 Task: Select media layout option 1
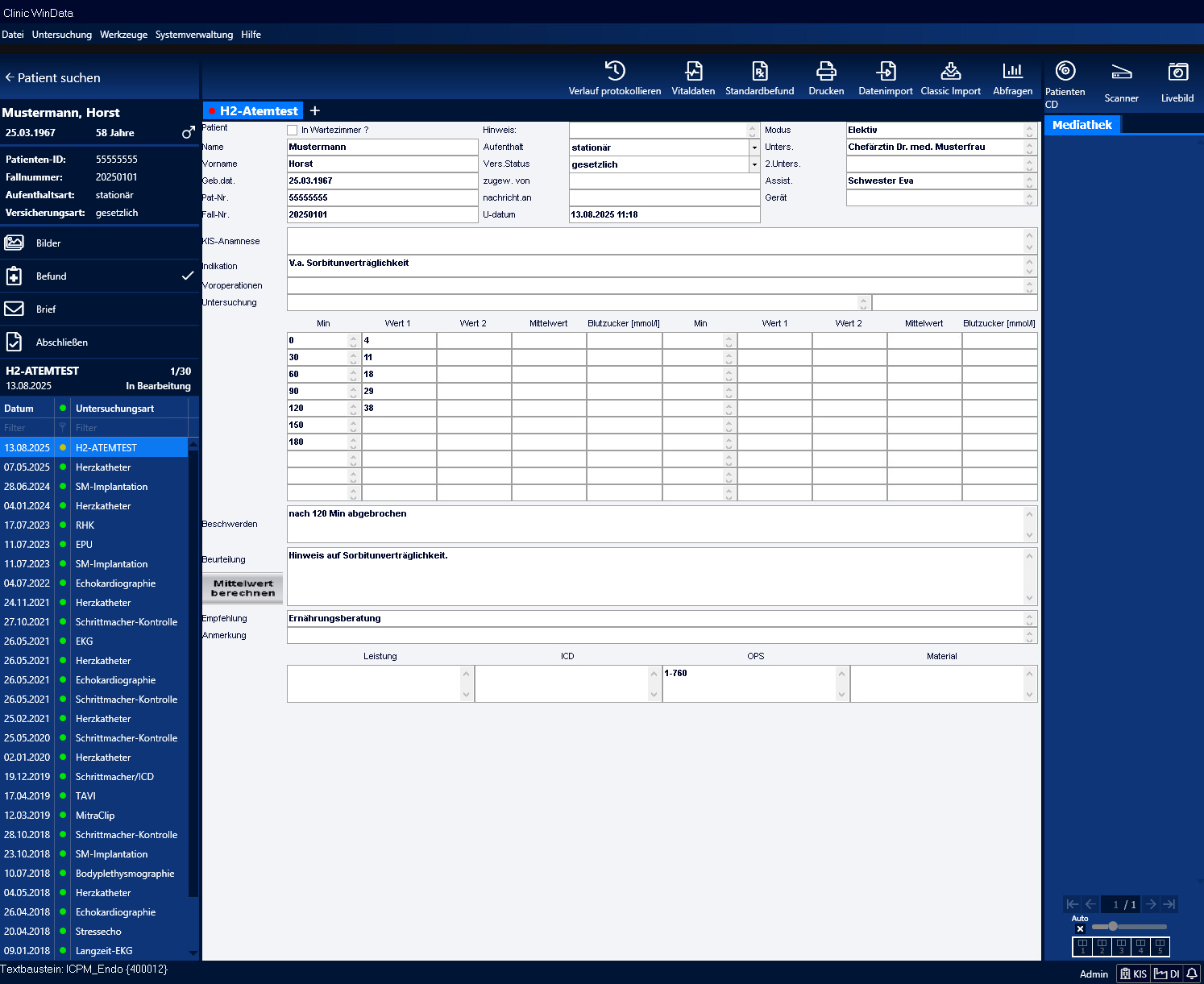[1082, 946]
